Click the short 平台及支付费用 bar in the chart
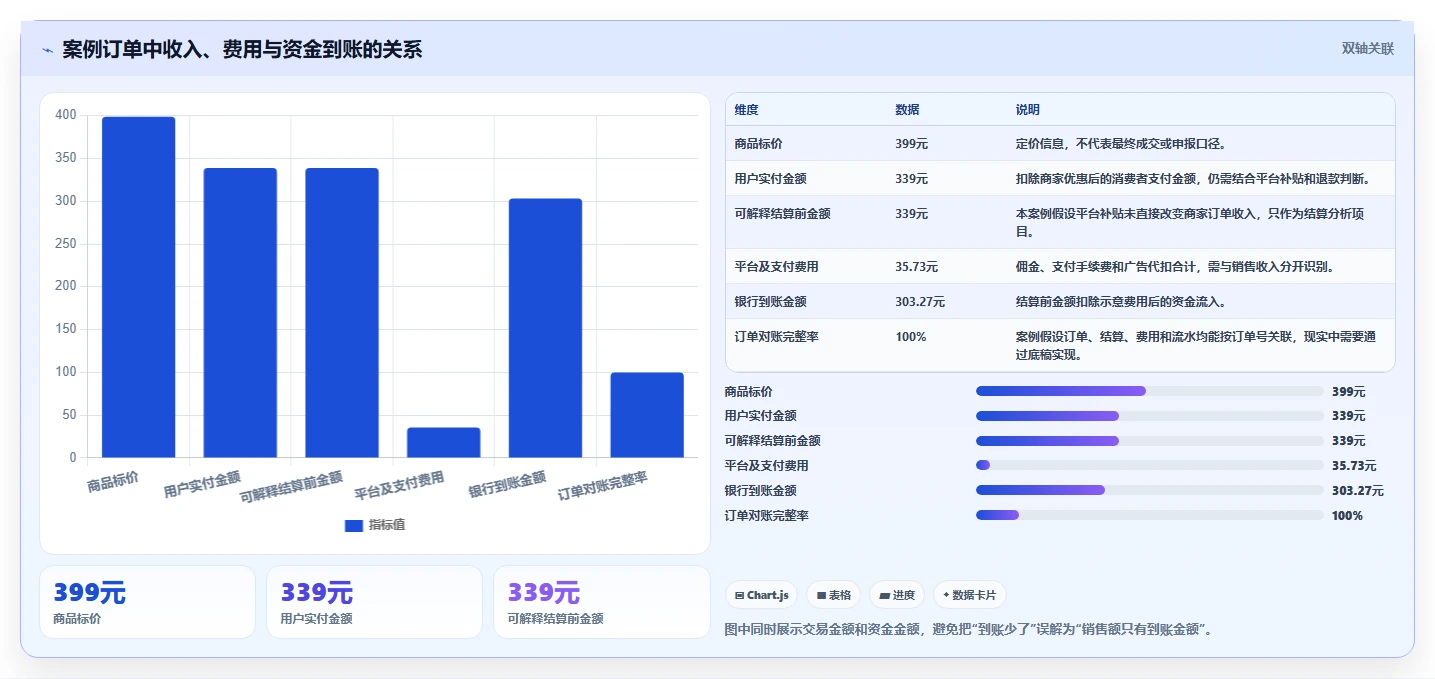The height and width of the screenshot is (679, 1435). [x=443, y=443]
